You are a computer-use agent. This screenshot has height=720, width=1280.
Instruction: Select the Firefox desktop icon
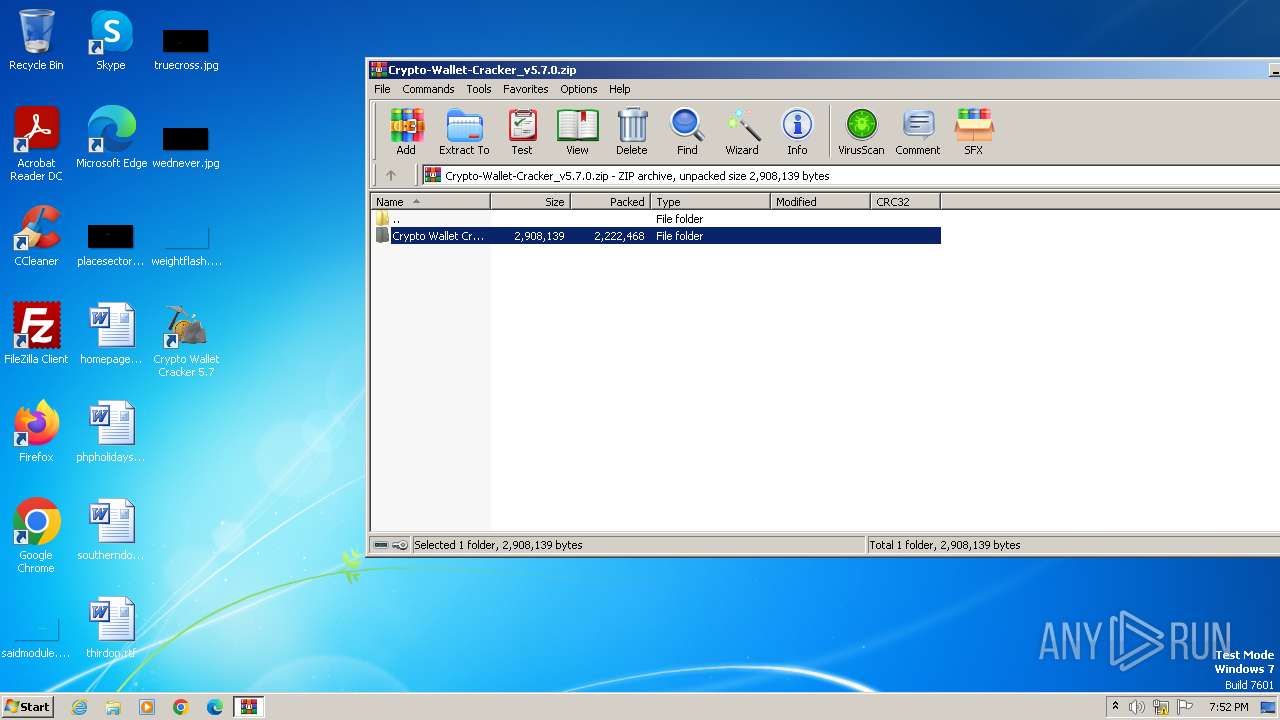coord(36,432)
